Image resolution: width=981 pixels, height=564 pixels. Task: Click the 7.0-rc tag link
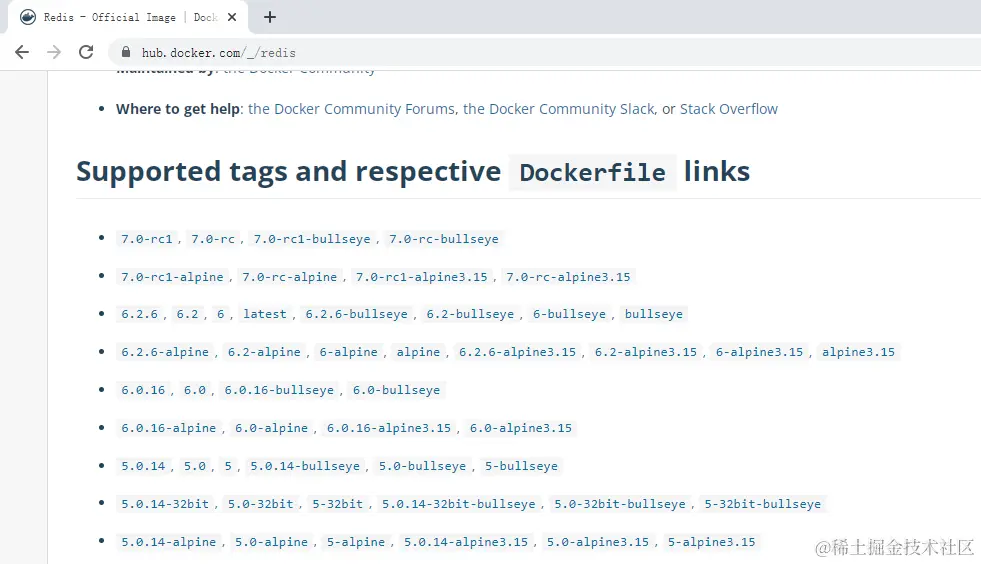click(x=213, y=239)
